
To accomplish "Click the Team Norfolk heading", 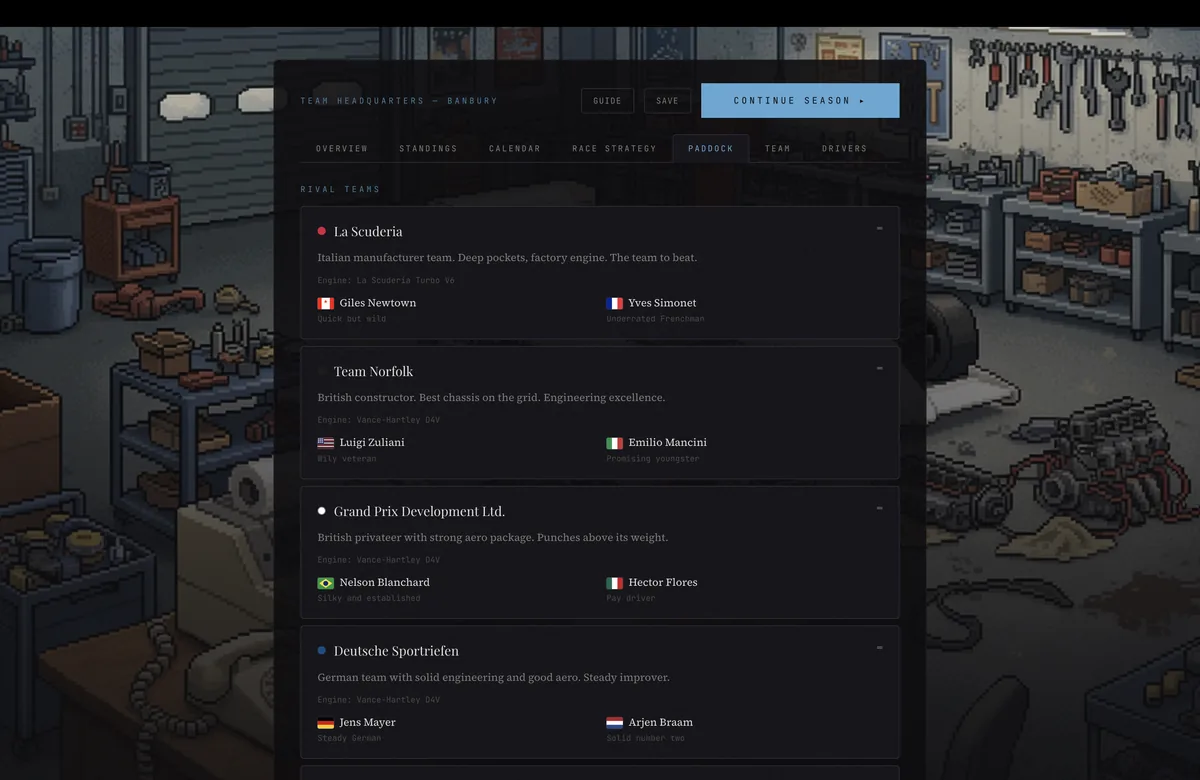I will 373,371.
